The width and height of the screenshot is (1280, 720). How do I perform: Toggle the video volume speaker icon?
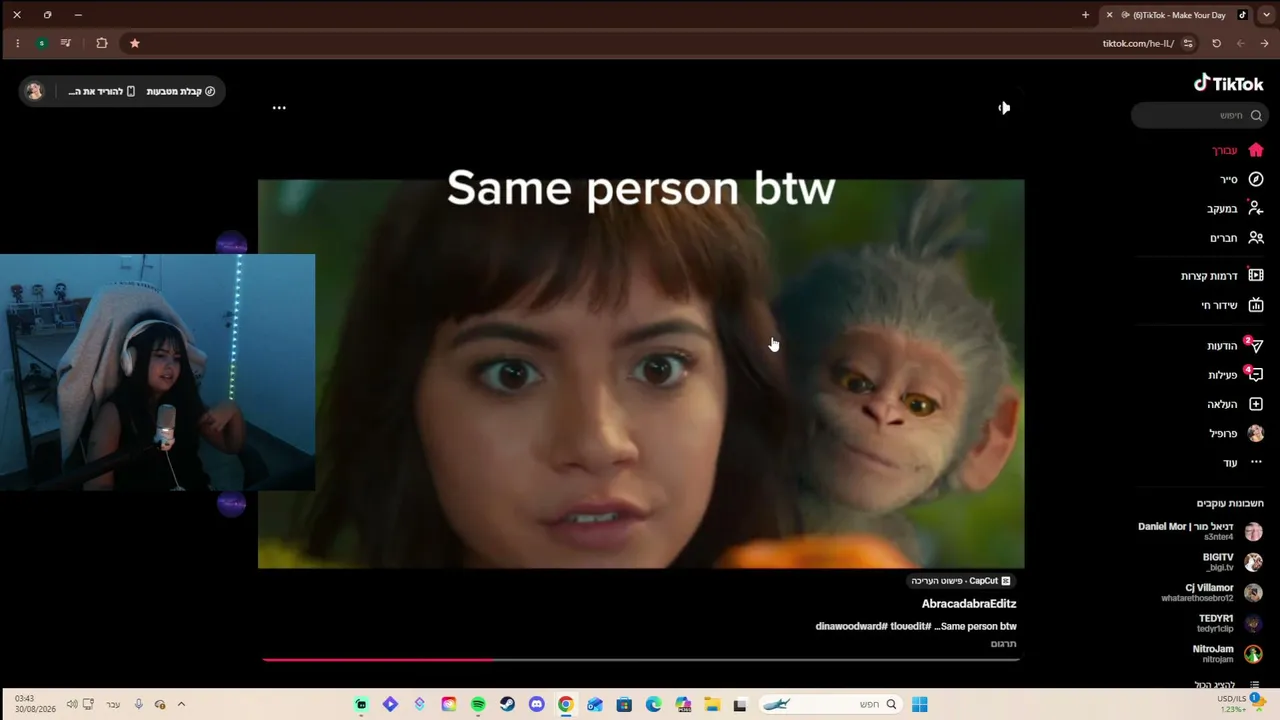[1004, 108]
